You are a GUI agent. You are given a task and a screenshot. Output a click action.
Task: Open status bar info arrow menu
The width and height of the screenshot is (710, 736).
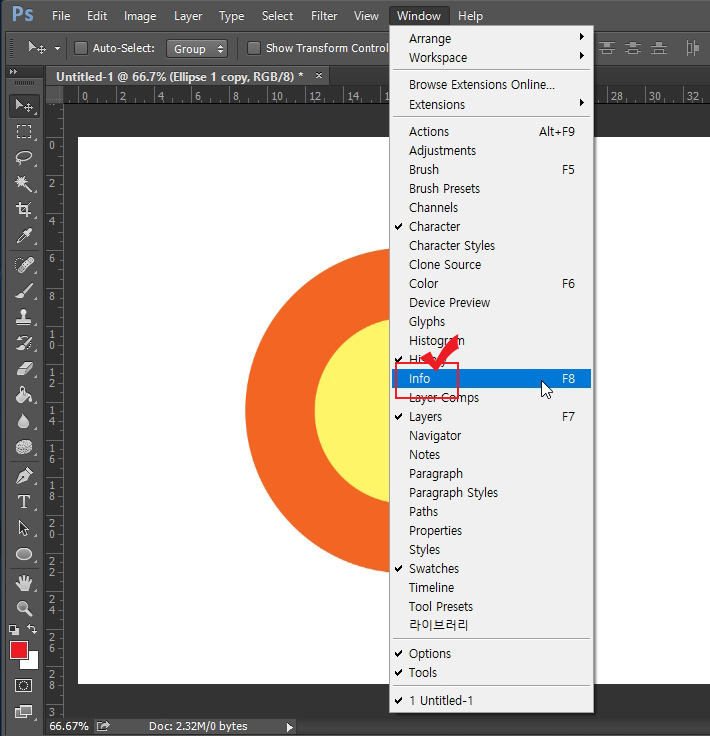pos(290,727)
